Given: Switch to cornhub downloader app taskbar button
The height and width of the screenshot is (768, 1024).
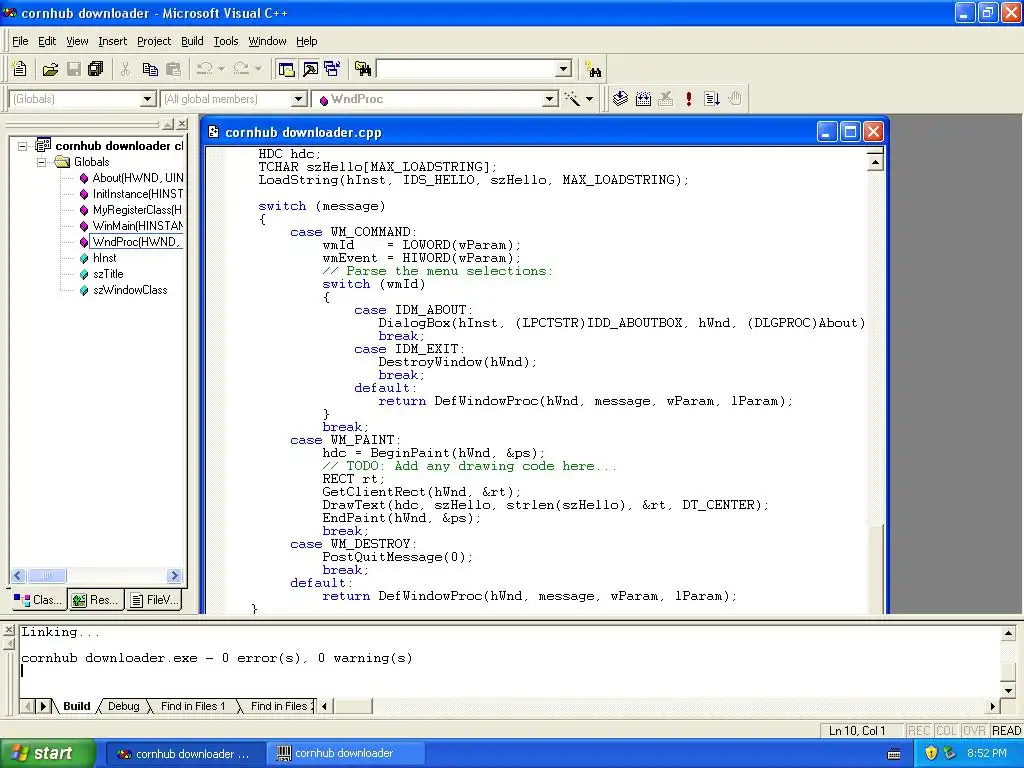Looking at the screenshot, I should coord(345,753).
